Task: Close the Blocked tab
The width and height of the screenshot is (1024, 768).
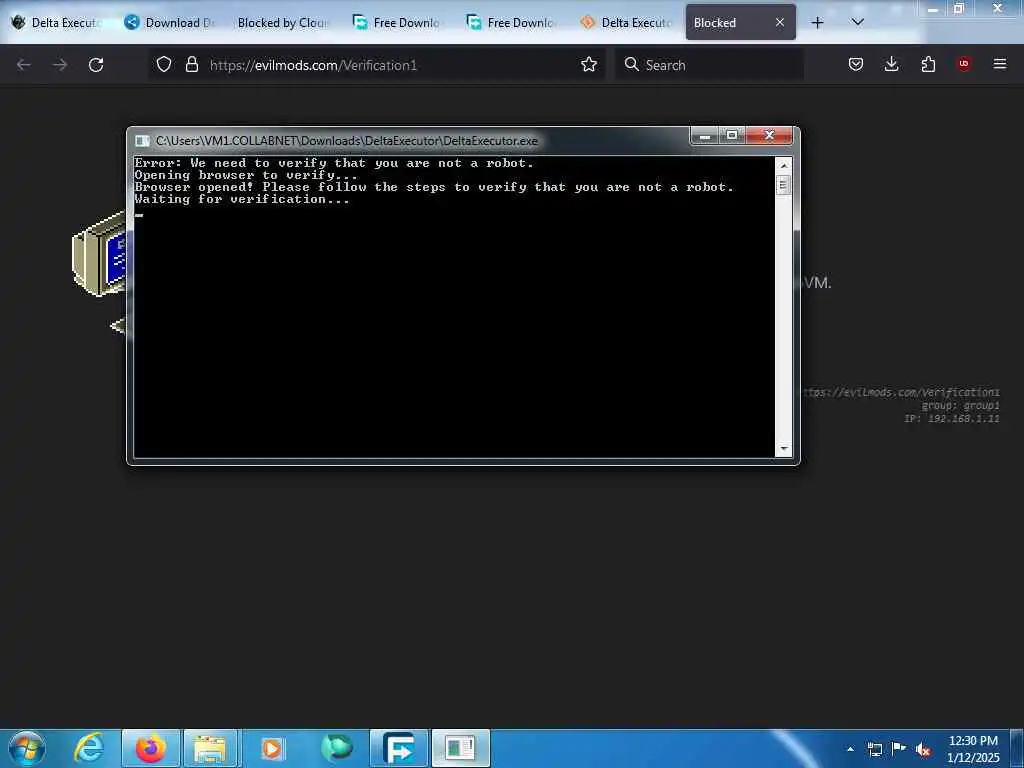Action: tap(780, 22)
